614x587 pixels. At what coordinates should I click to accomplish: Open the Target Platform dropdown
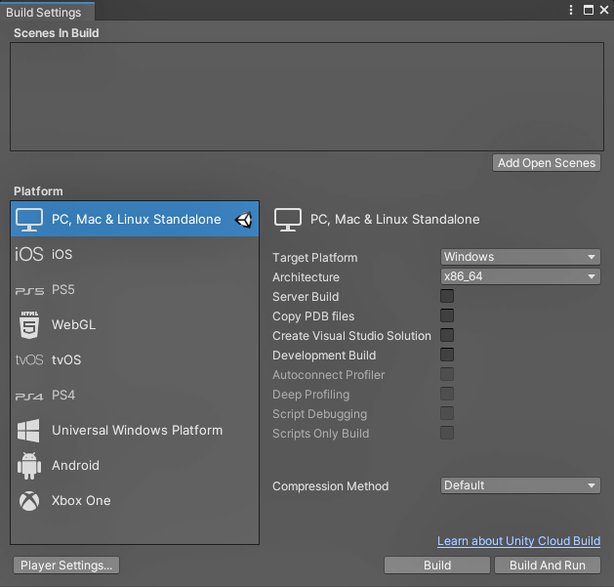point(520,257)
